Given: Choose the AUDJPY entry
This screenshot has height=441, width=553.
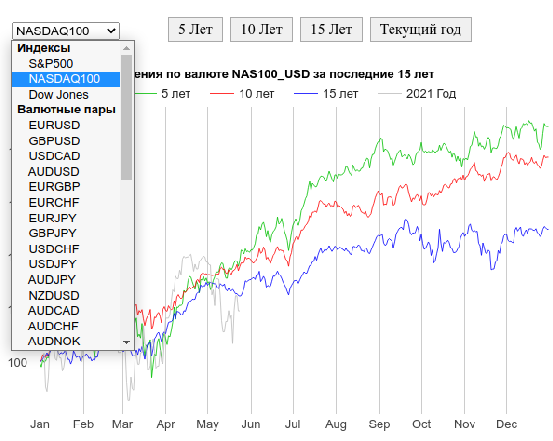Looking at the screenshot, I should 66,279.
